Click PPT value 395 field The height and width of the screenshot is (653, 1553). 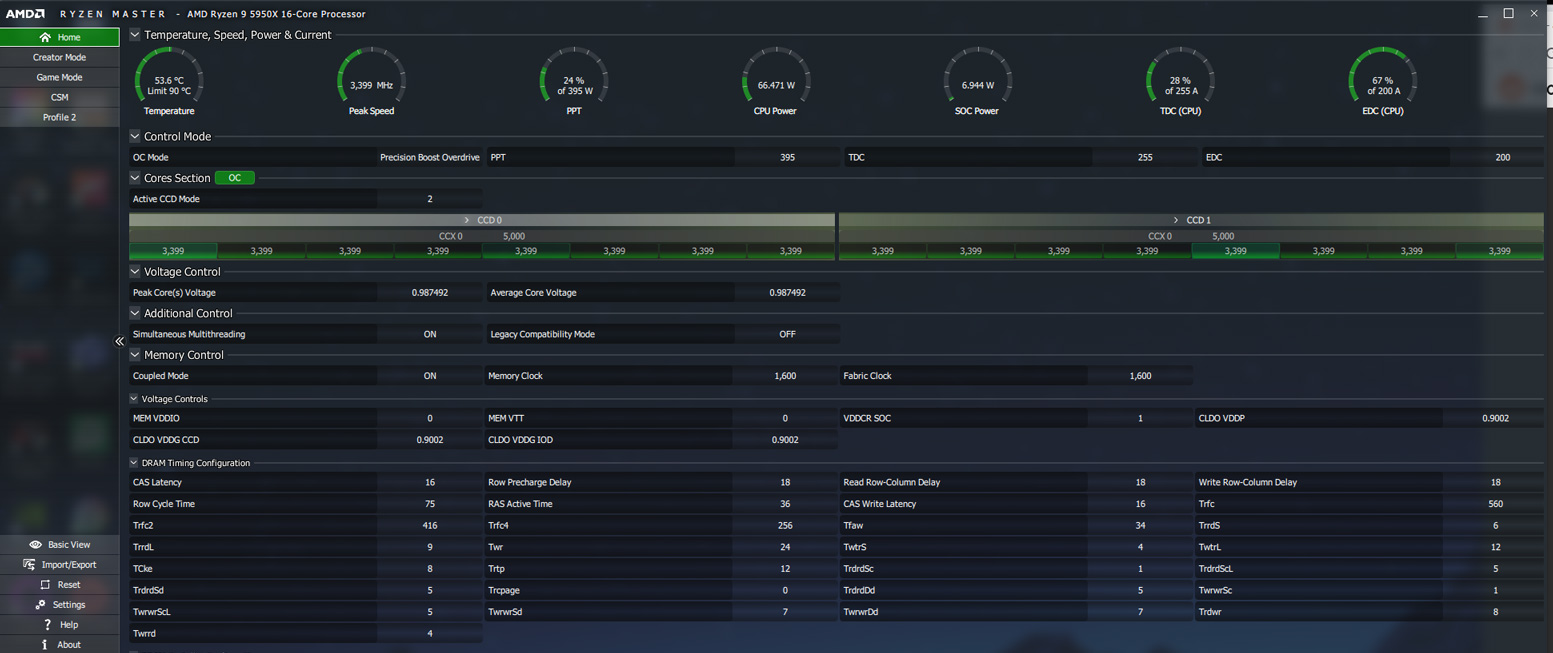(x=787, y=157)
